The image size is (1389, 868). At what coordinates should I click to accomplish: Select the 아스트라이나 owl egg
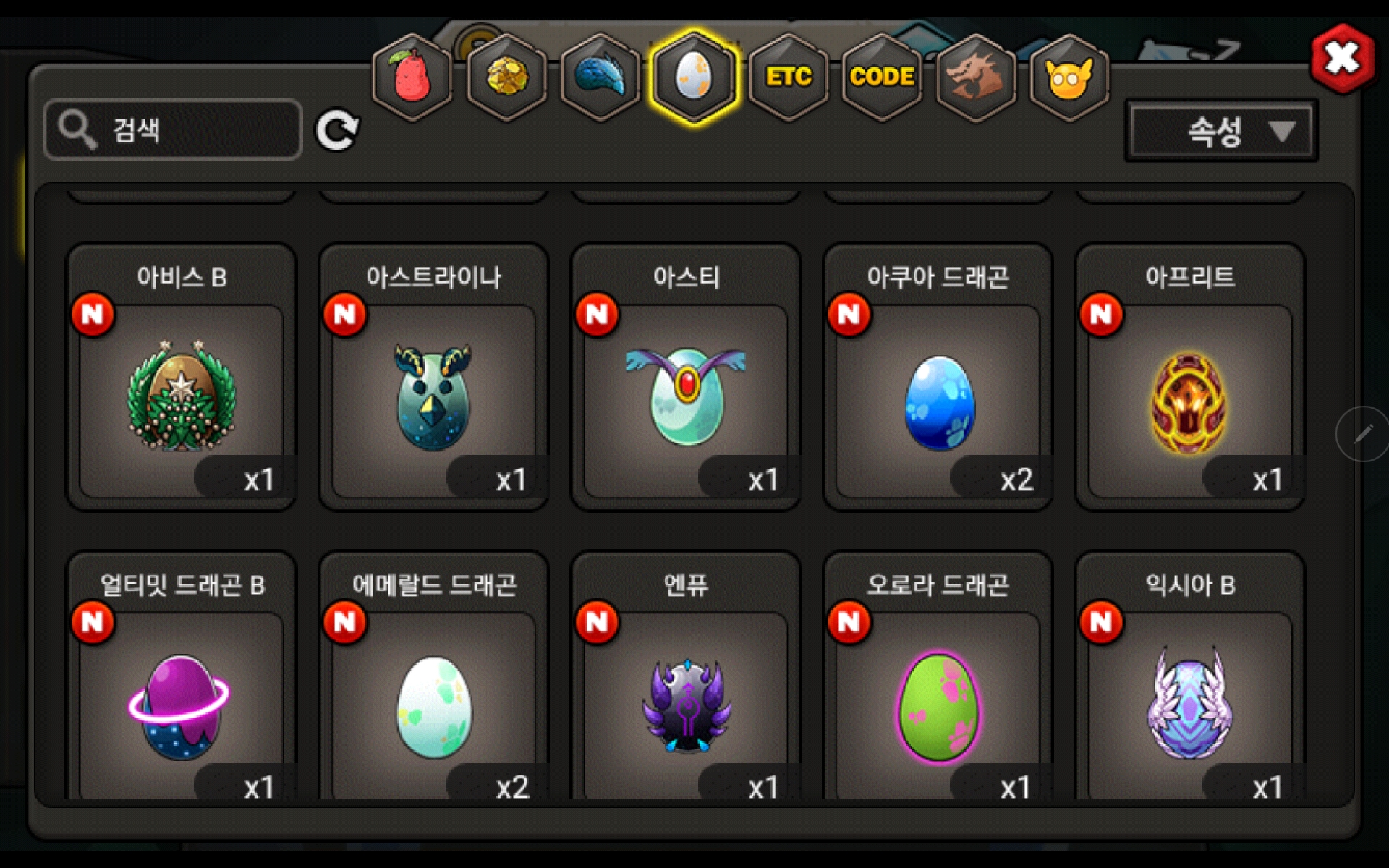point(433,378)
